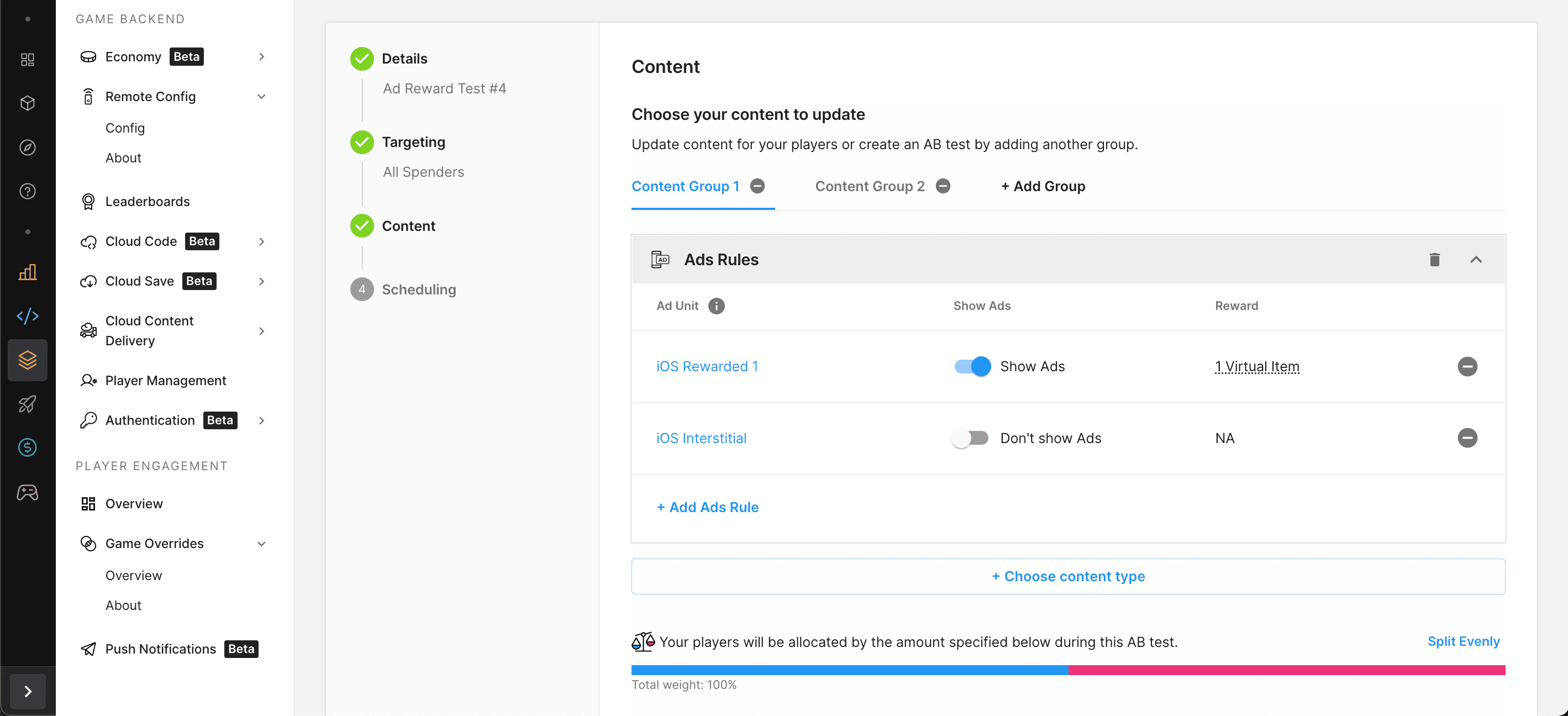The height and width of the screenshot is (716, 1568).
Task: Click minus icon next to Content Group 2
Action: tap(943, 186)
